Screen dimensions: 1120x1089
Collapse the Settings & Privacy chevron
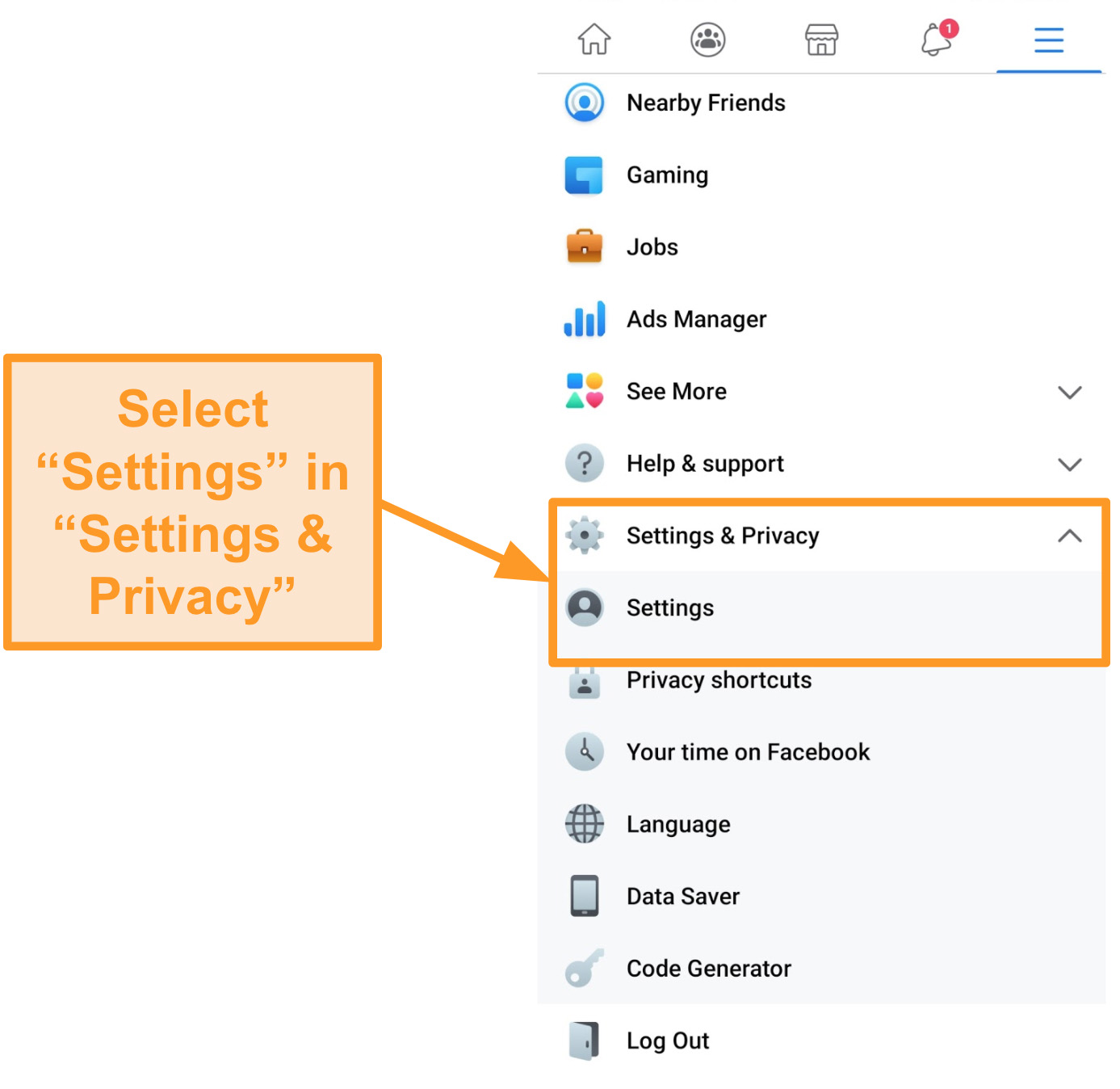pyautogui.click(x=1069, y=536)
